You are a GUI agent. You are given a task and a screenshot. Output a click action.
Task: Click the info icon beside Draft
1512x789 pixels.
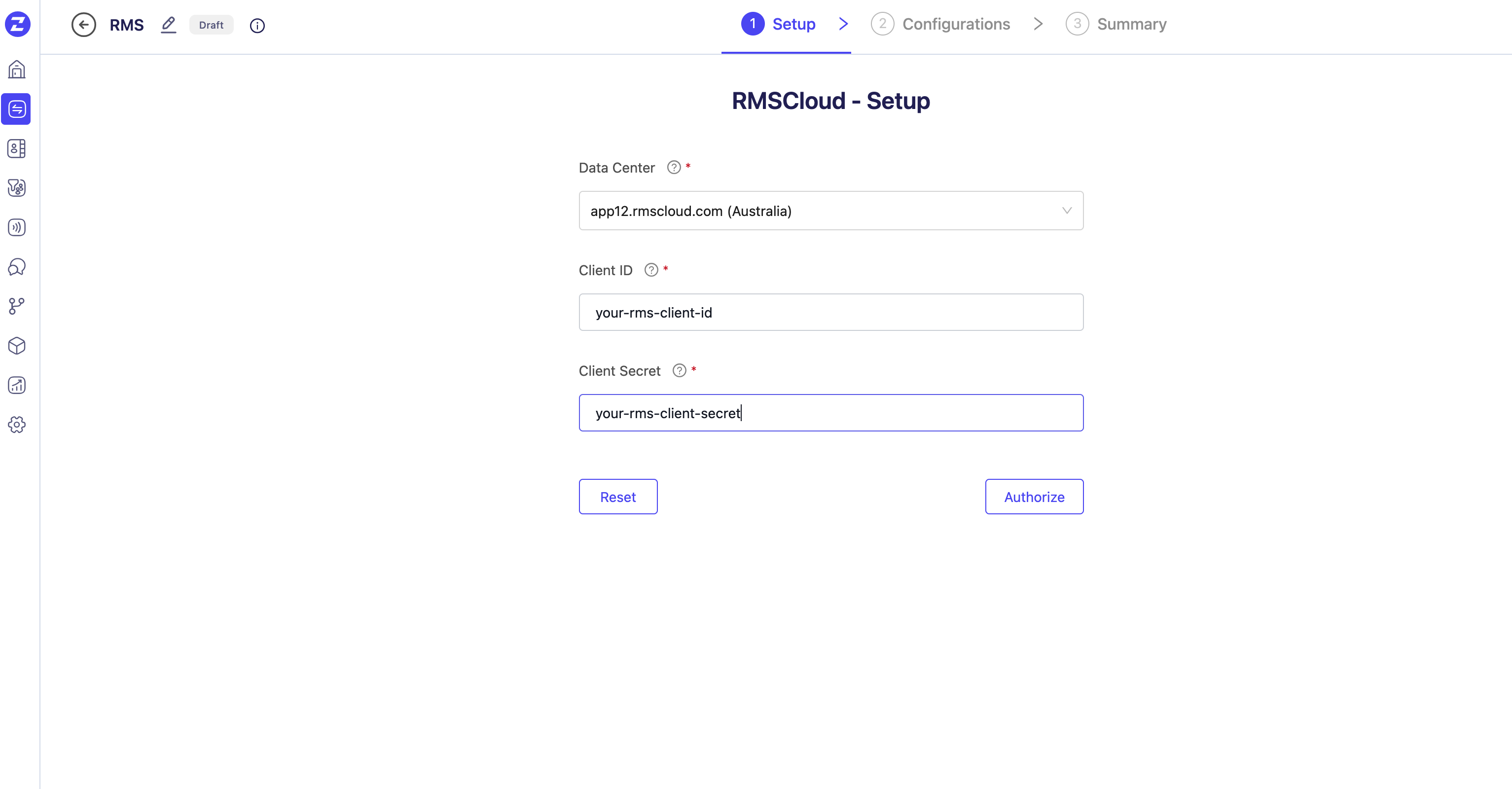tap(257, 25)
